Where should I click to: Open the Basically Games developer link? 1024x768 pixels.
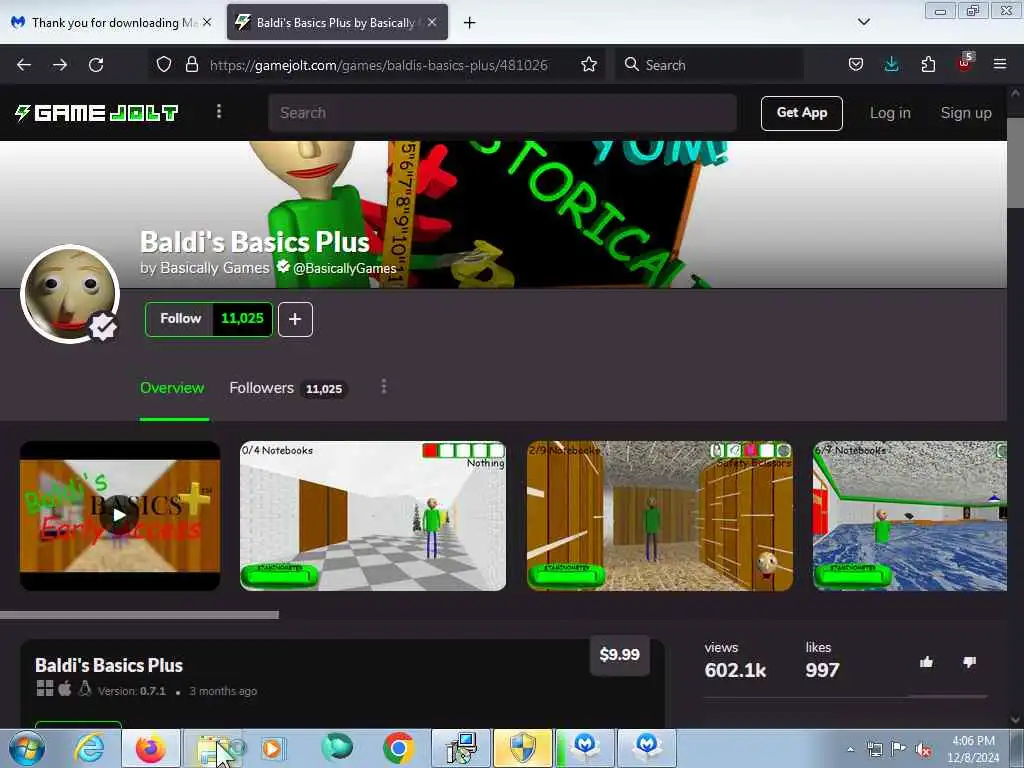click(x=214, y=268)
